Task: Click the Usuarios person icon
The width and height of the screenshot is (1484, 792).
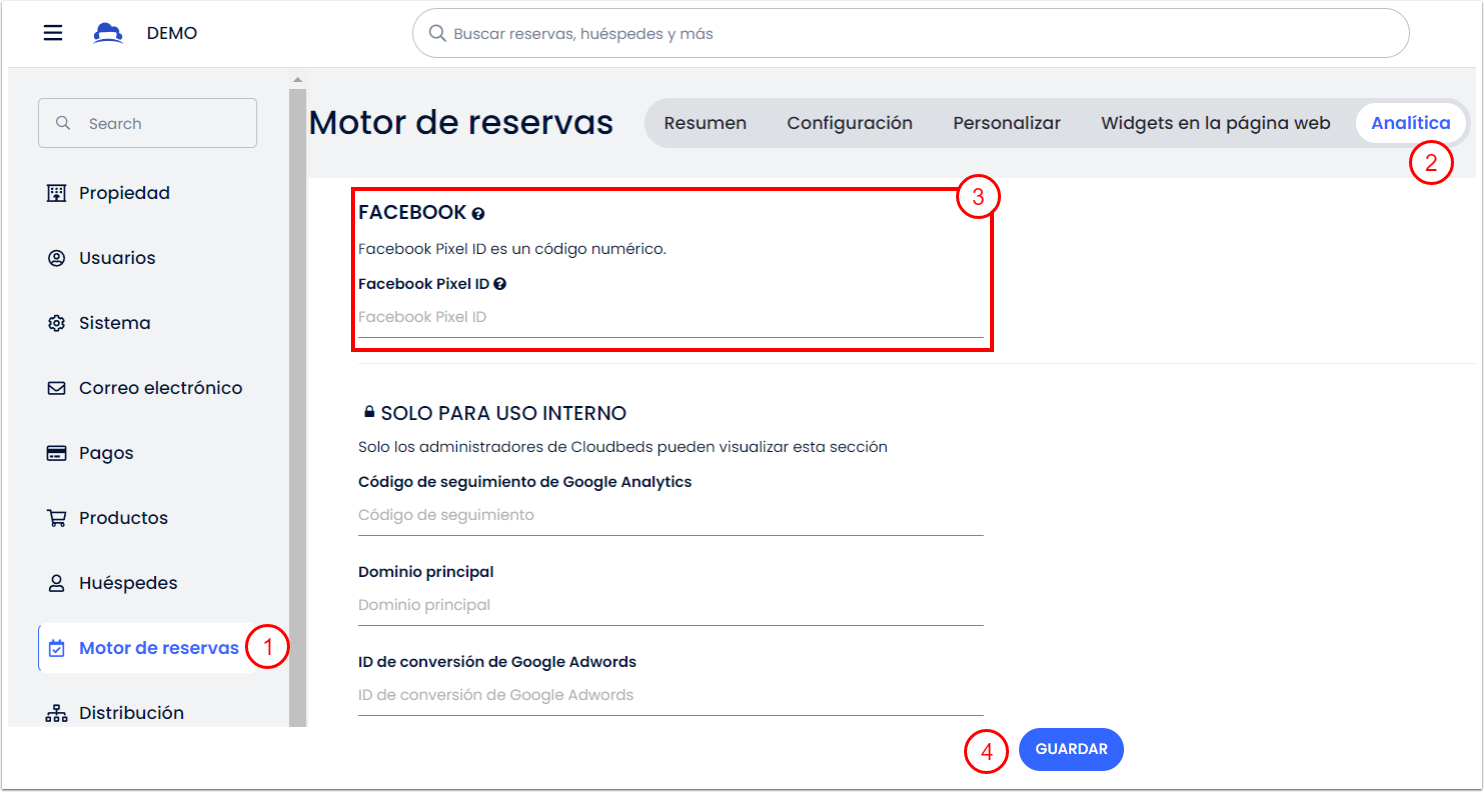Action: click(x=56, y=258)
